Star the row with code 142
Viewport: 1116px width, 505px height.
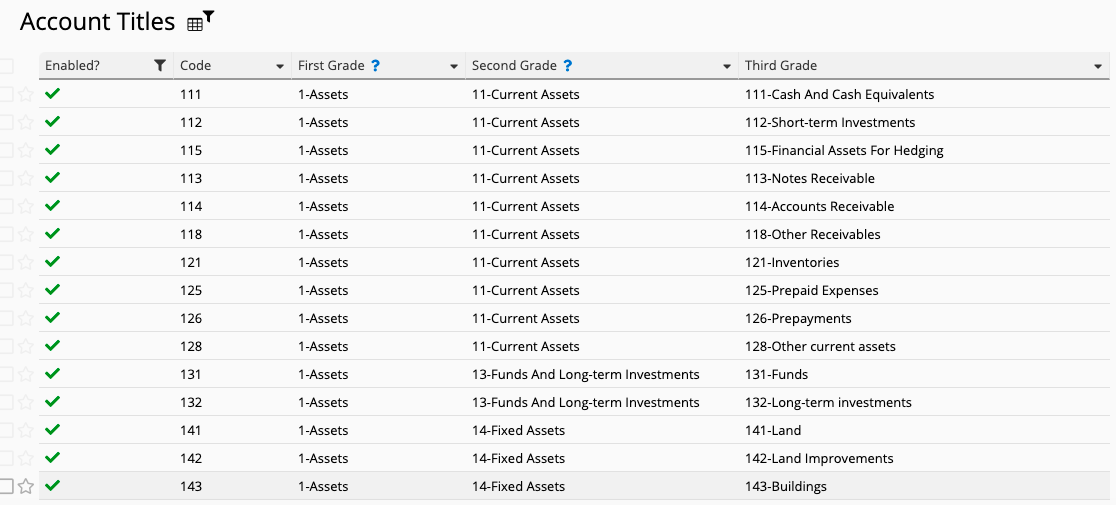(x=26, y=458)
